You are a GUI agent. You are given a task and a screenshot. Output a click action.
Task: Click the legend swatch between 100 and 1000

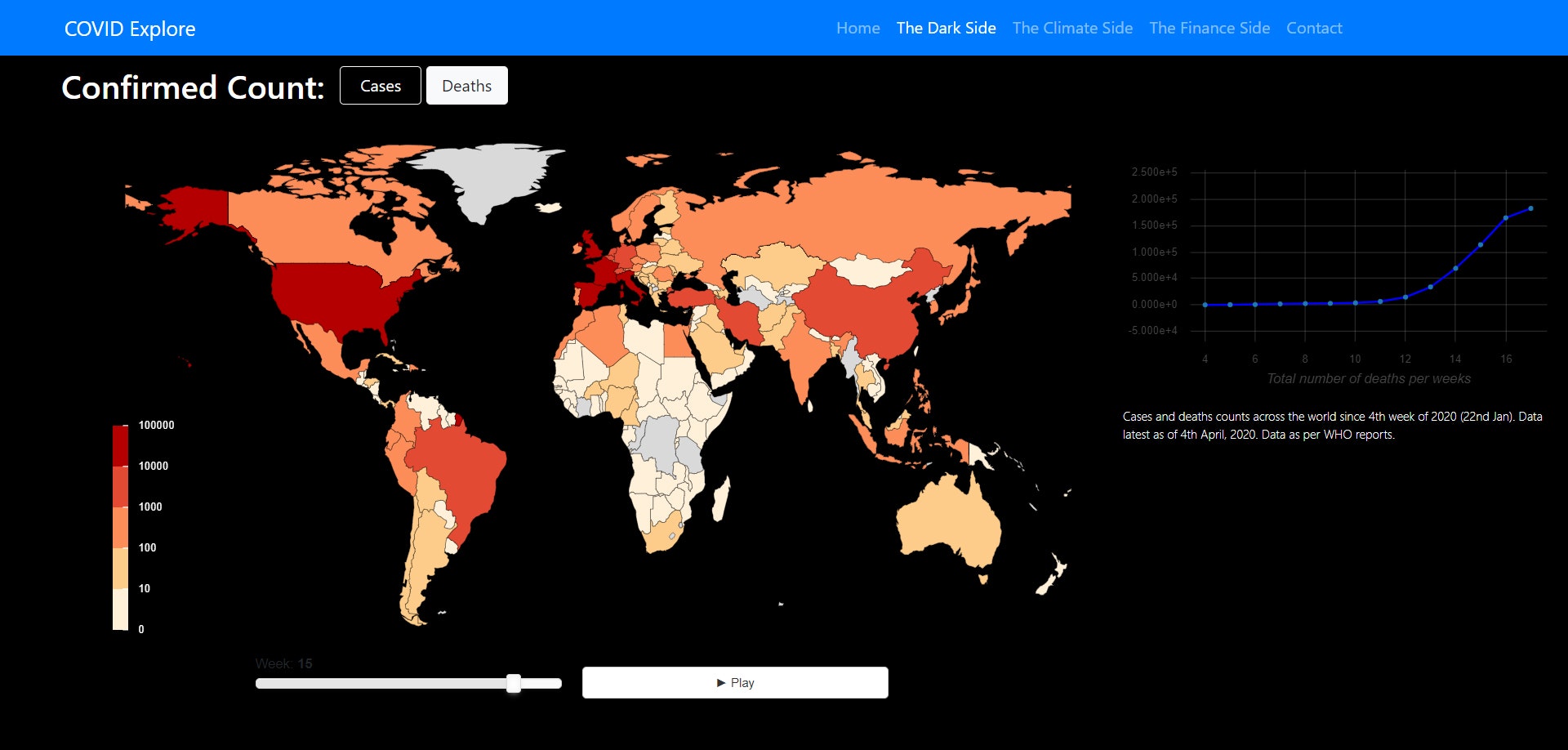[120, 527]
